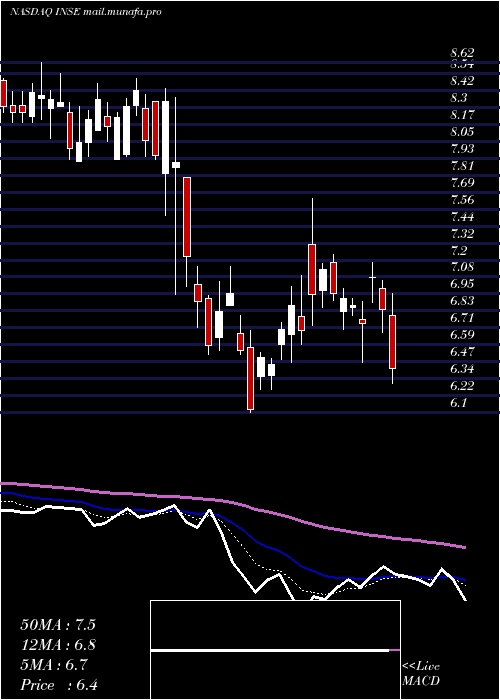The image size is (500, 700).
Task: Click the 8.05 price axis label
Action: point(462,132)
